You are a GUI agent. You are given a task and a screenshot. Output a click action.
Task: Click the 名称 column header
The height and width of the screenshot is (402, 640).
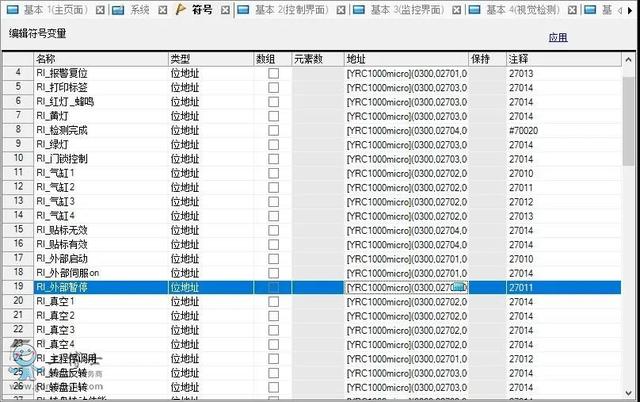tap(101, 59)
